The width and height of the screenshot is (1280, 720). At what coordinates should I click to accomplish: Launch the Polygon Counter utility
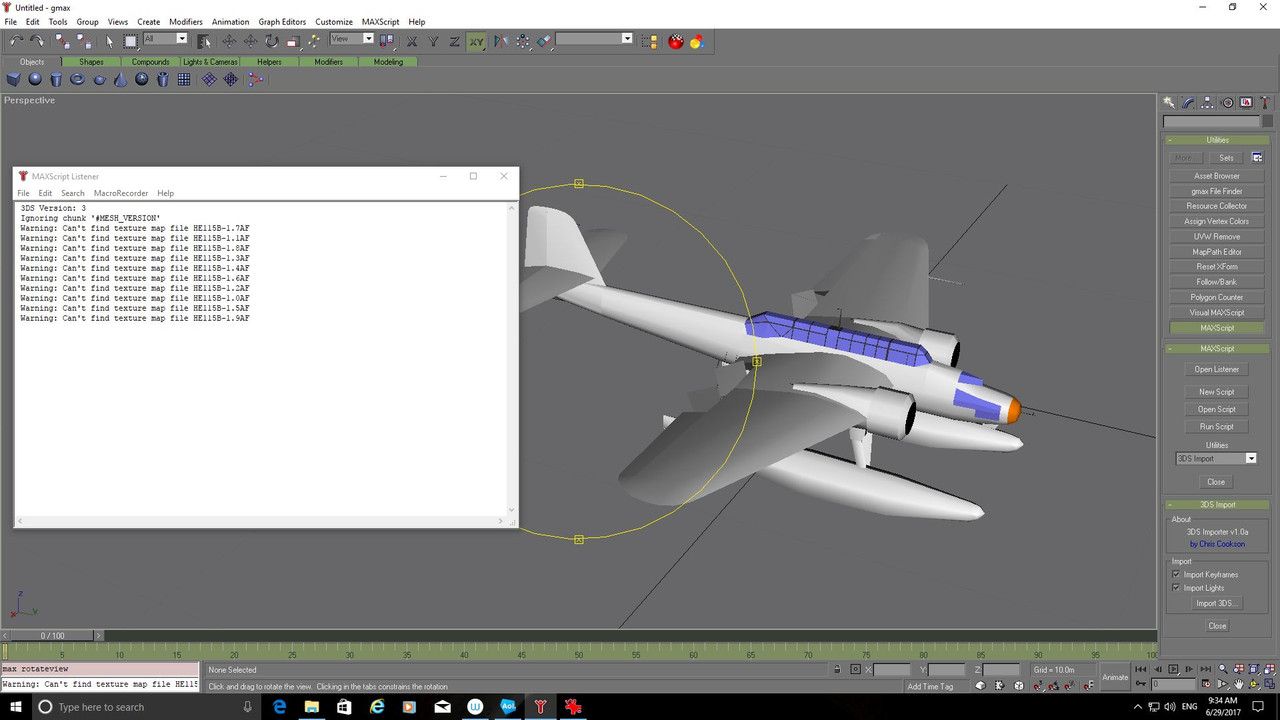point(1217,298)
